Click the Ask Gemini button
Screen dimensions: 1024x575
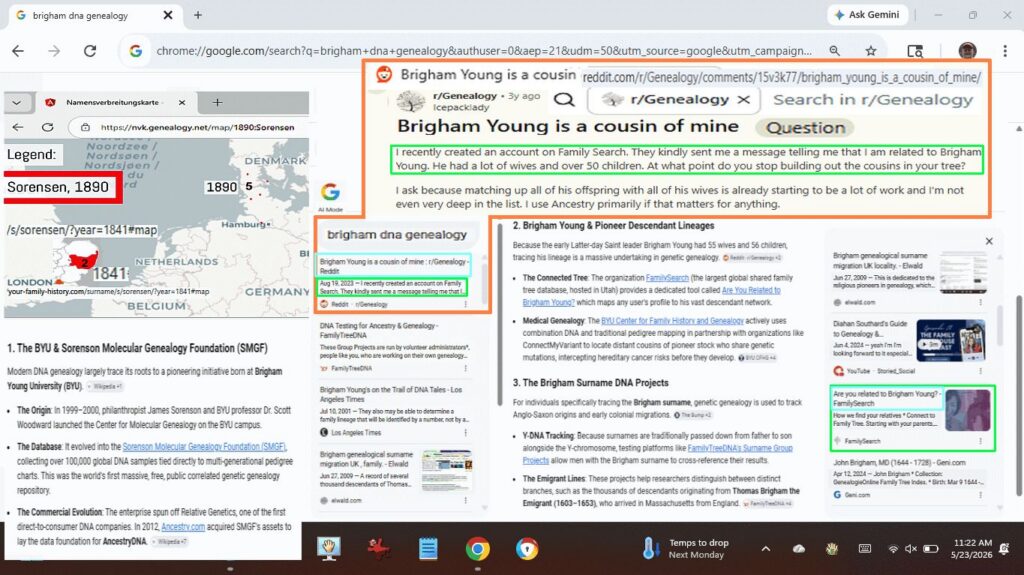pos(867,14)
